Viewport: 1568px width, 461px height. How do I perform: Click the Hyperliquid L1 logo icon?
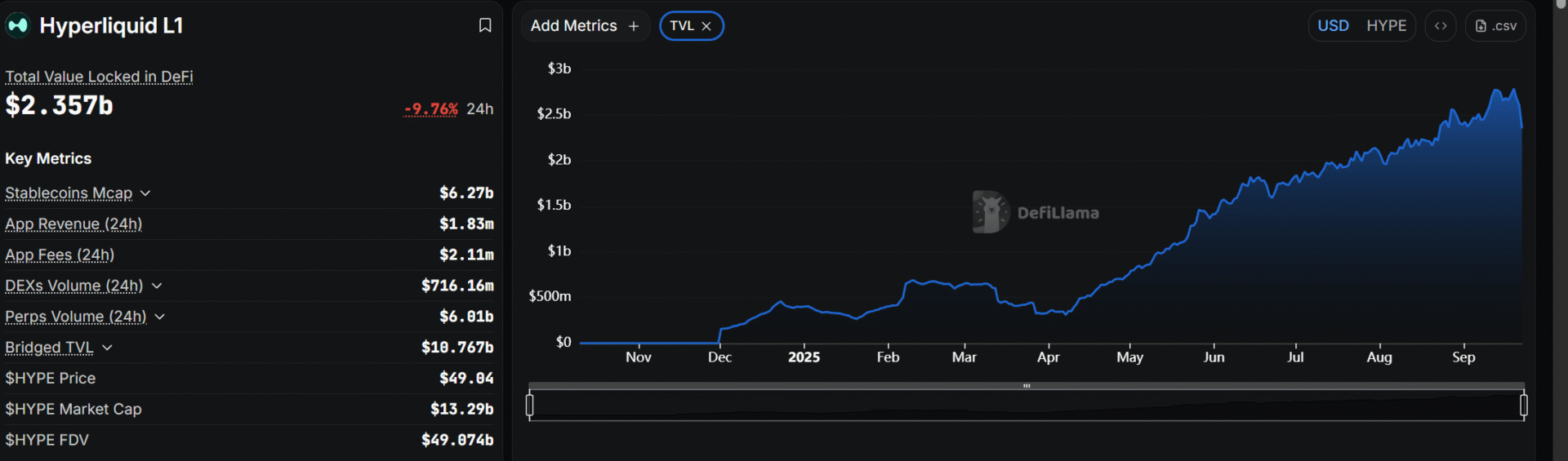coord(17,25)
